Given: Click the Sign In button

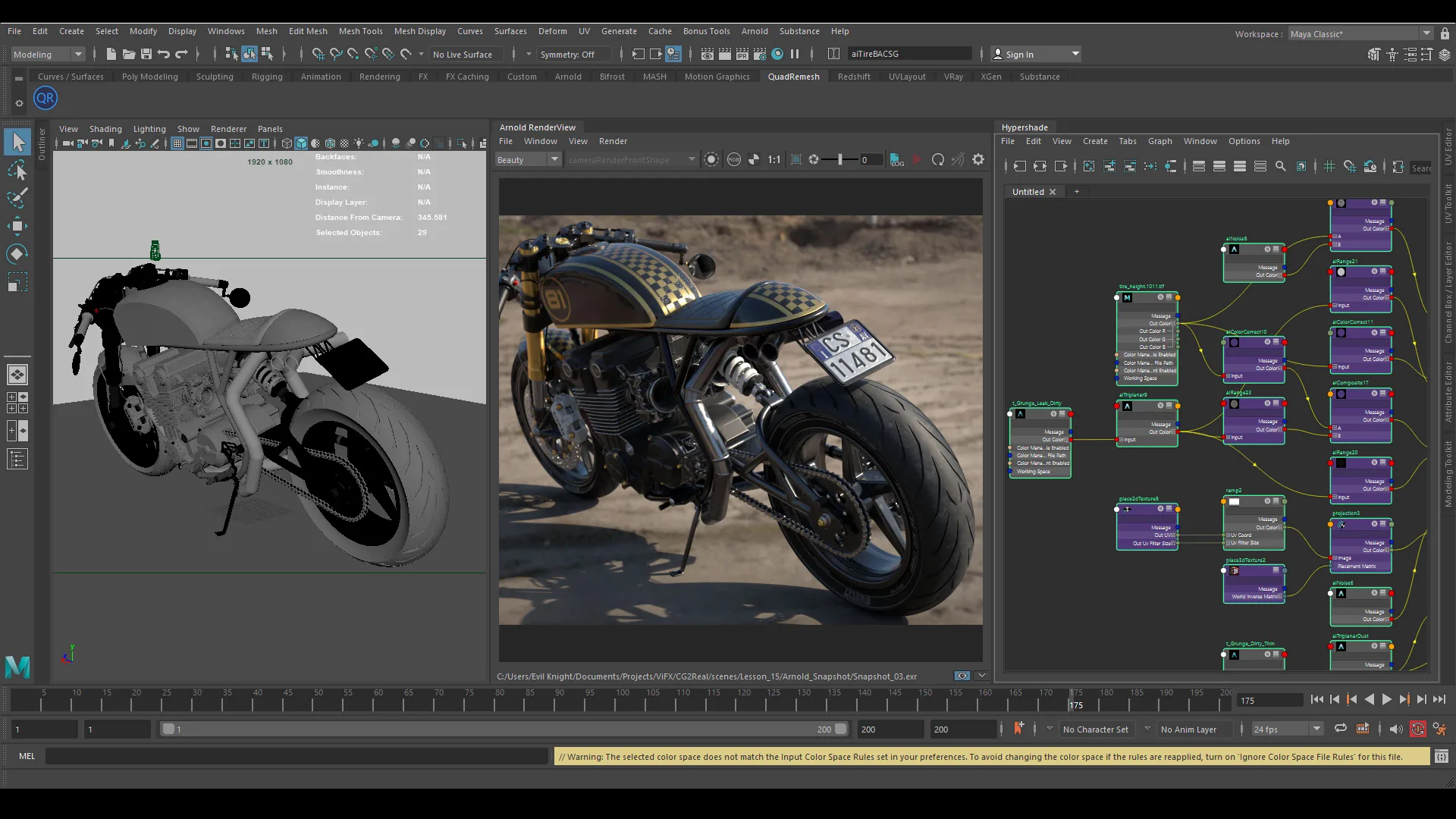Looking at the screenshot, I should tap(1034, 54).
